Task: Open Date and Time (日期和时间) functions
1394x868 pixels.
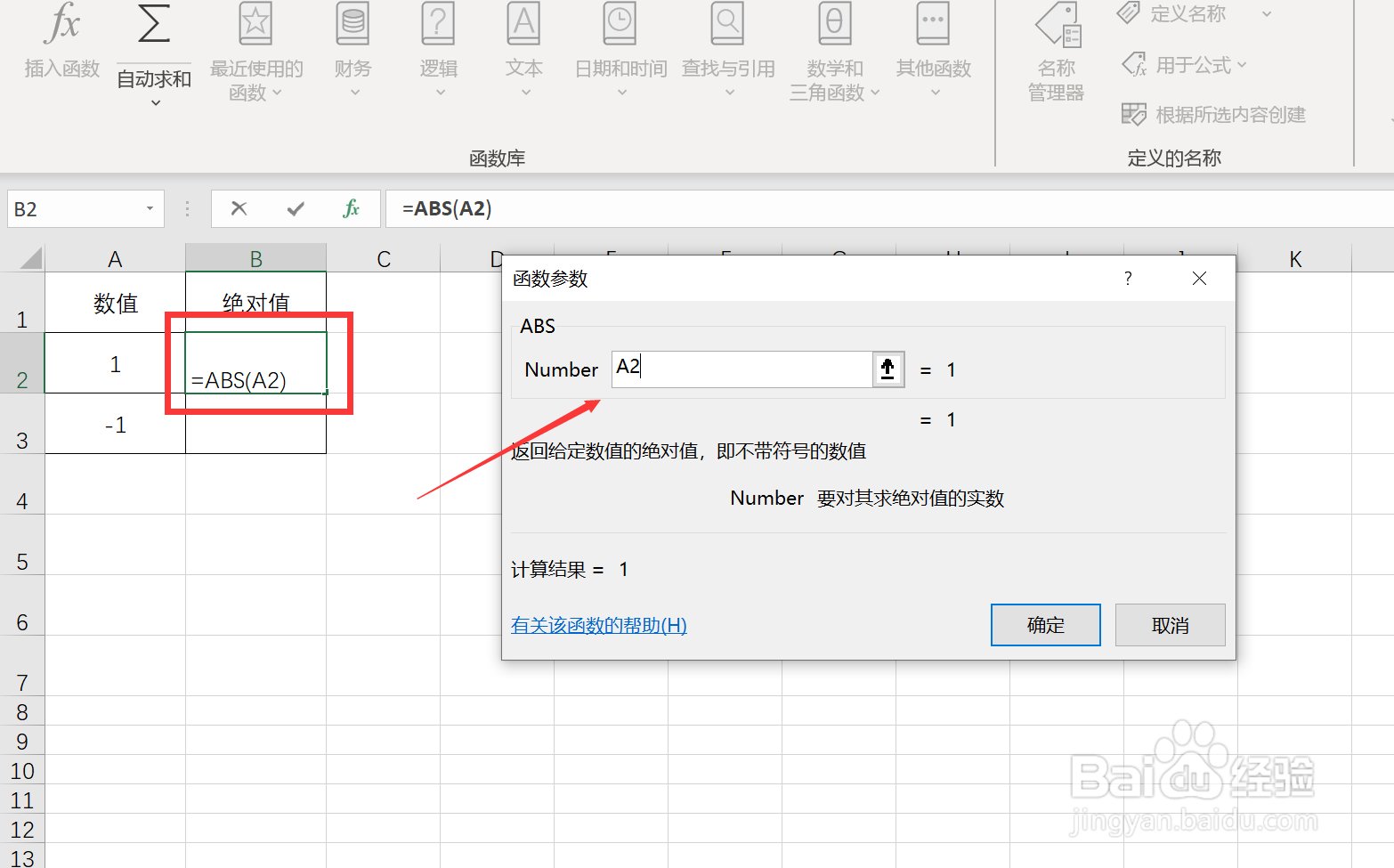Action: click(620, 51)
